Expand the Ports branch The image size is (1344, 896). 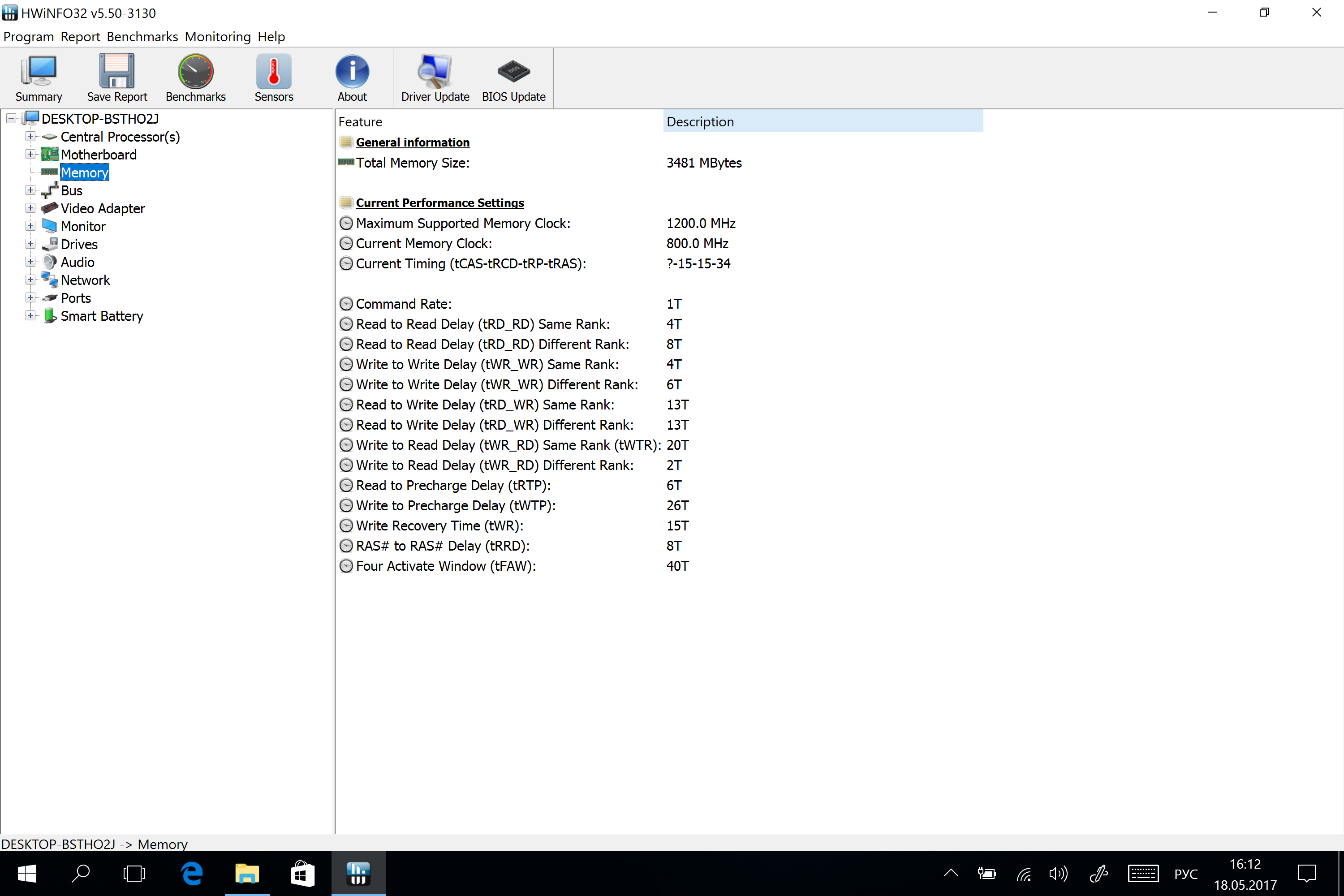[x=30, y=298]
